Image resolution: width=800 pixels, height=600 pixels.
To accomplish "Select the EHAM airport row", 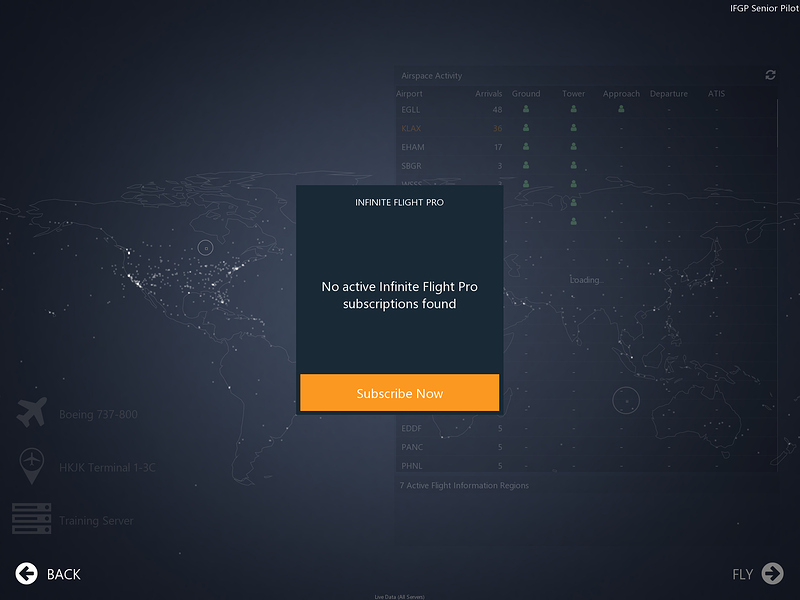I will point(586,147).
